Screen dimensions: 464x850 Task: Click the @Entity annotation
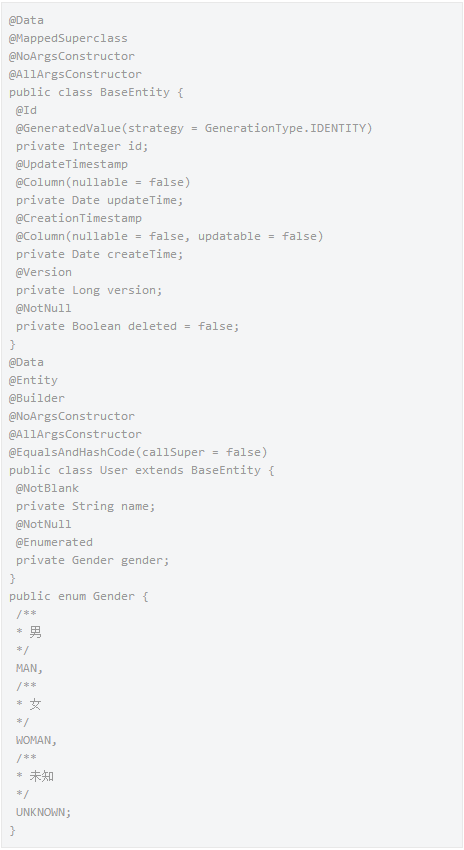(x=33, y=380)
